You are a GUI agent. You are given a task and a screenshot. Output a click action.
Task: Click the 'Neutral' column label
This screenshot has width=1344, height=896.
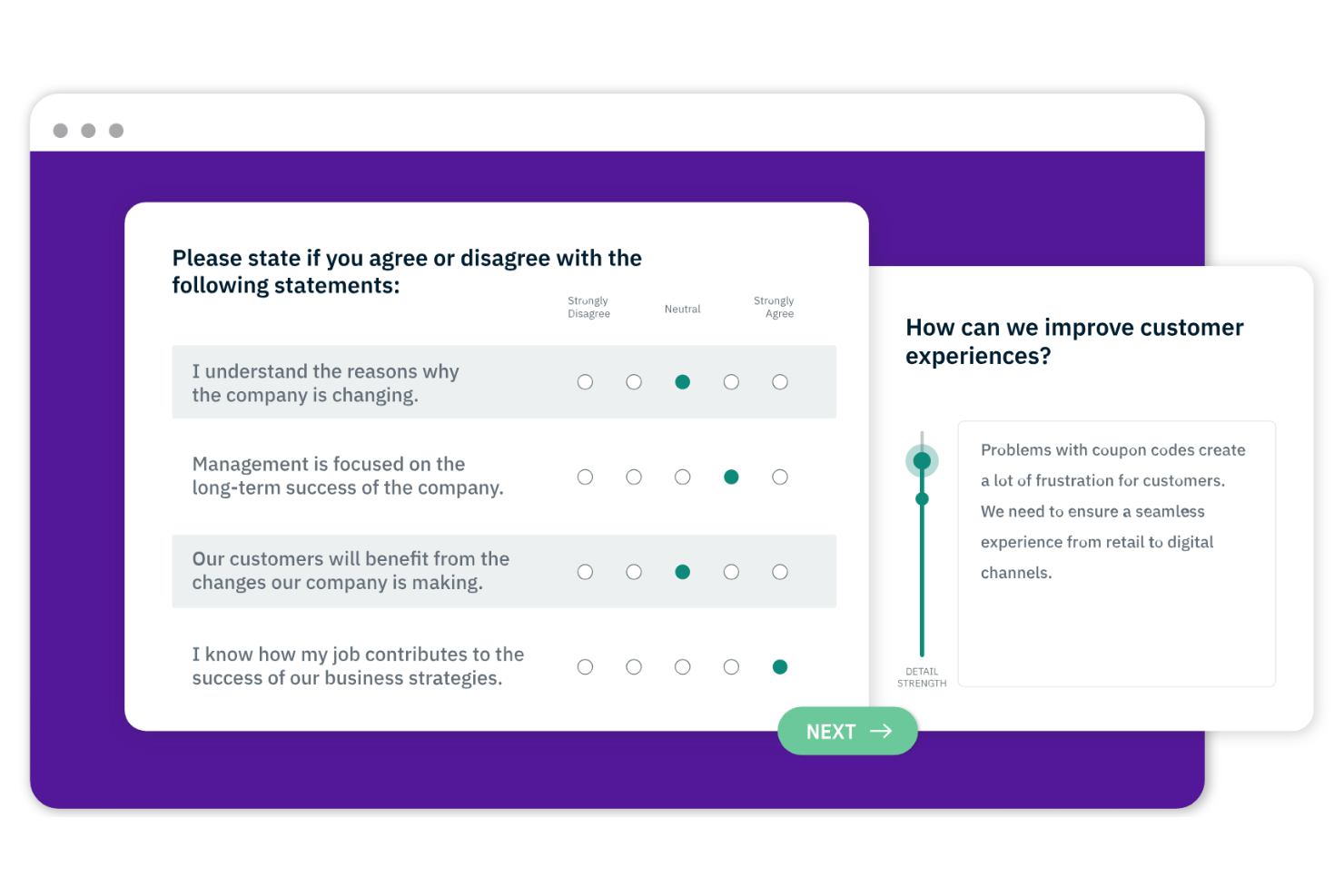click(683, 309)
